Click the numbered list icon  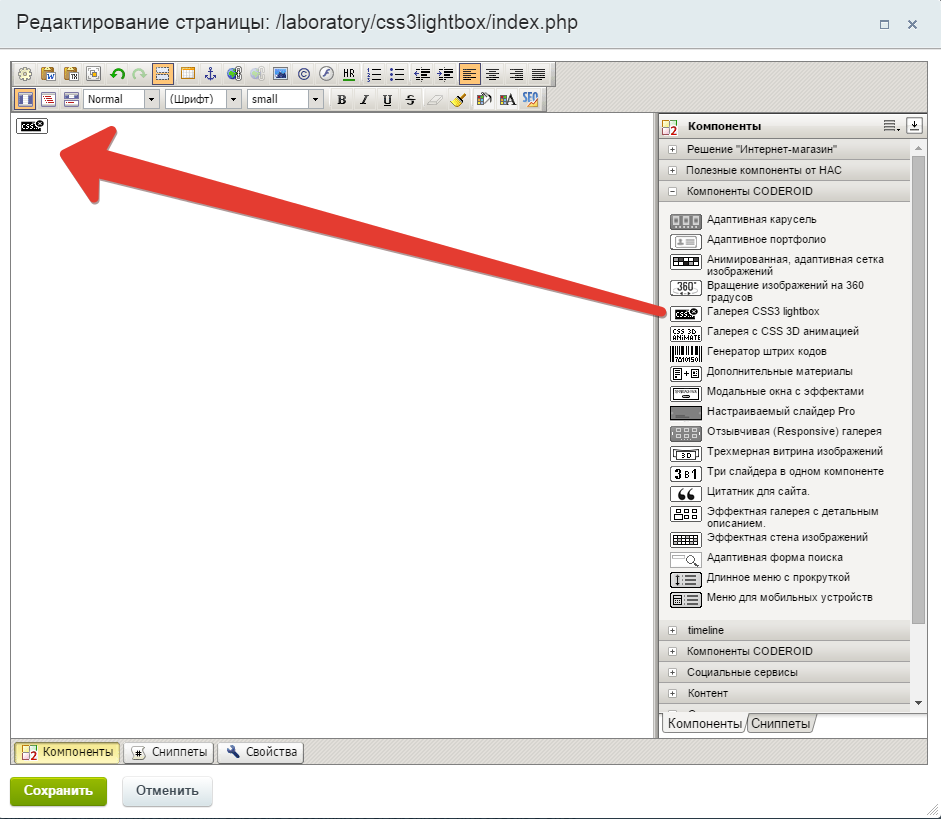tap(375, 74)
